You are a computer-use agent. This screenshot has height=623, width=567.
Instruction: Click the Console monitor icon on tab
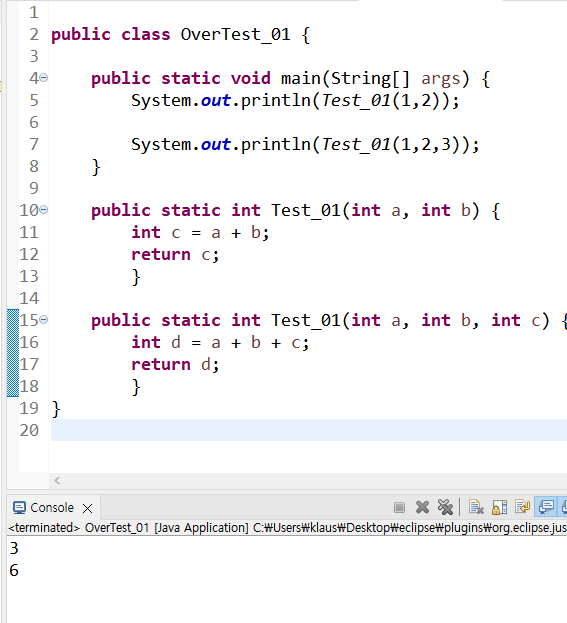click(19, 508)
